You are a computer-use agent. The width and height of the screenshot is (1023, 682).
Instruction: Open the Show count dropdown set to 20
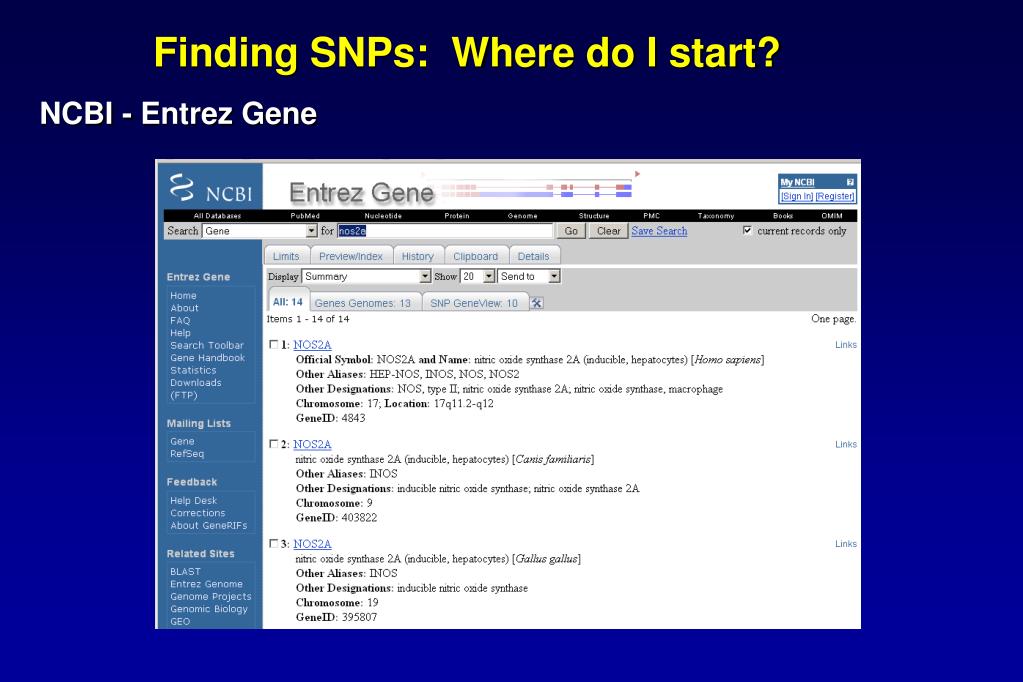[478, 277]
